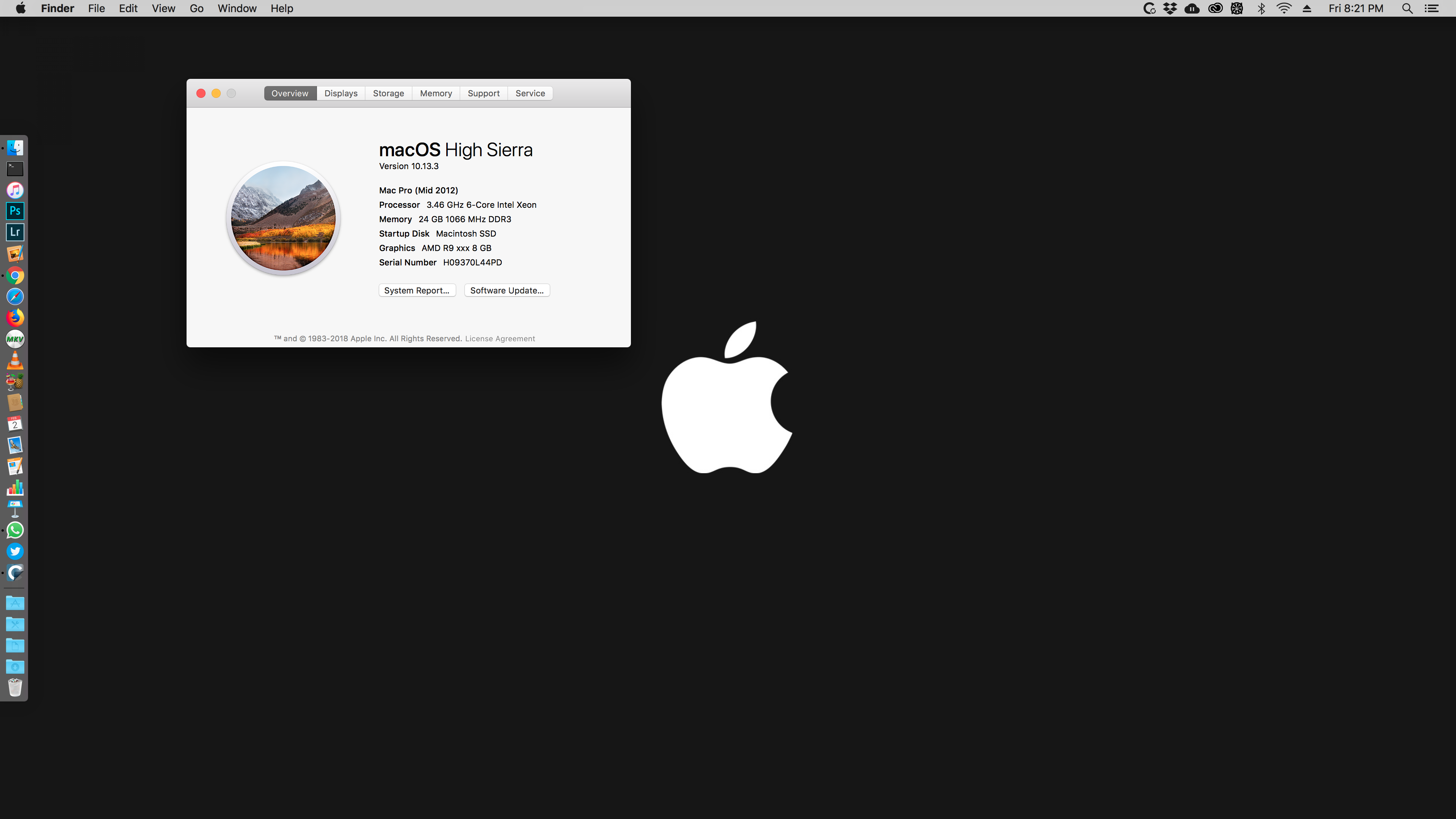Click the System Report button
The height and width of the screenshot is (819, 1456).
[417, 290]
